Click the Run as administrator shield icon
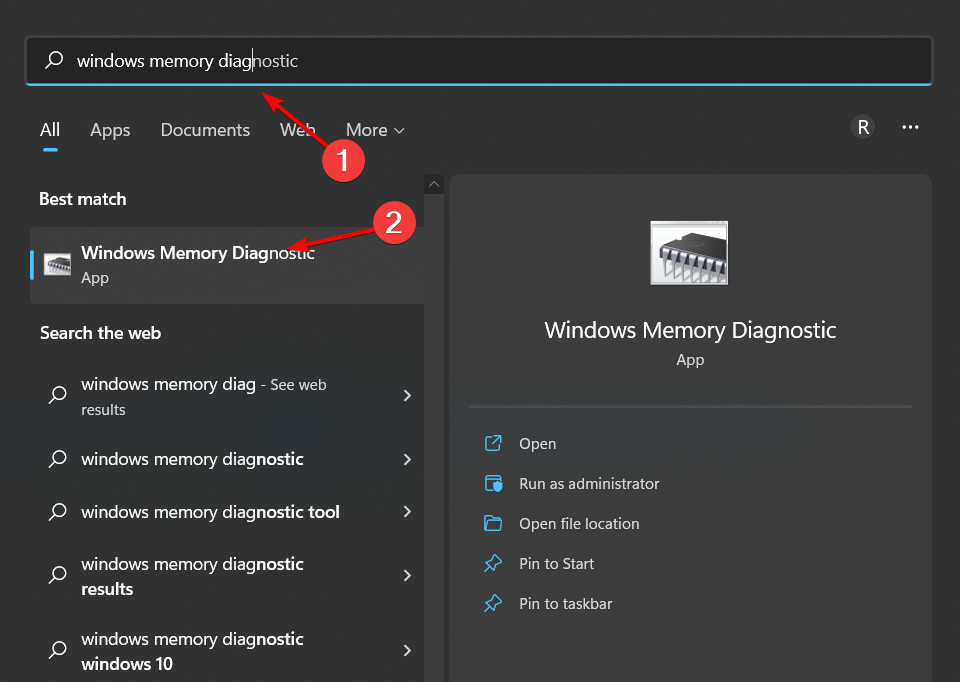 tap(493, 484)
